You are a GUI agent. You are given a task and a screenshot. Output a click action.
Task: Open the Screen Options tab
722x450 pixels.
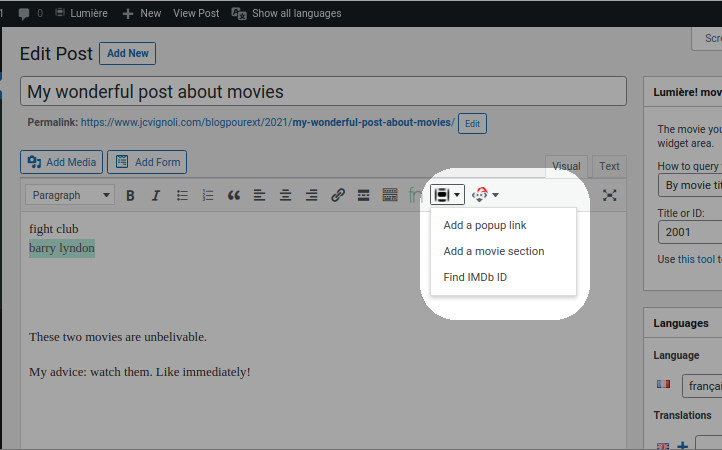709,38
